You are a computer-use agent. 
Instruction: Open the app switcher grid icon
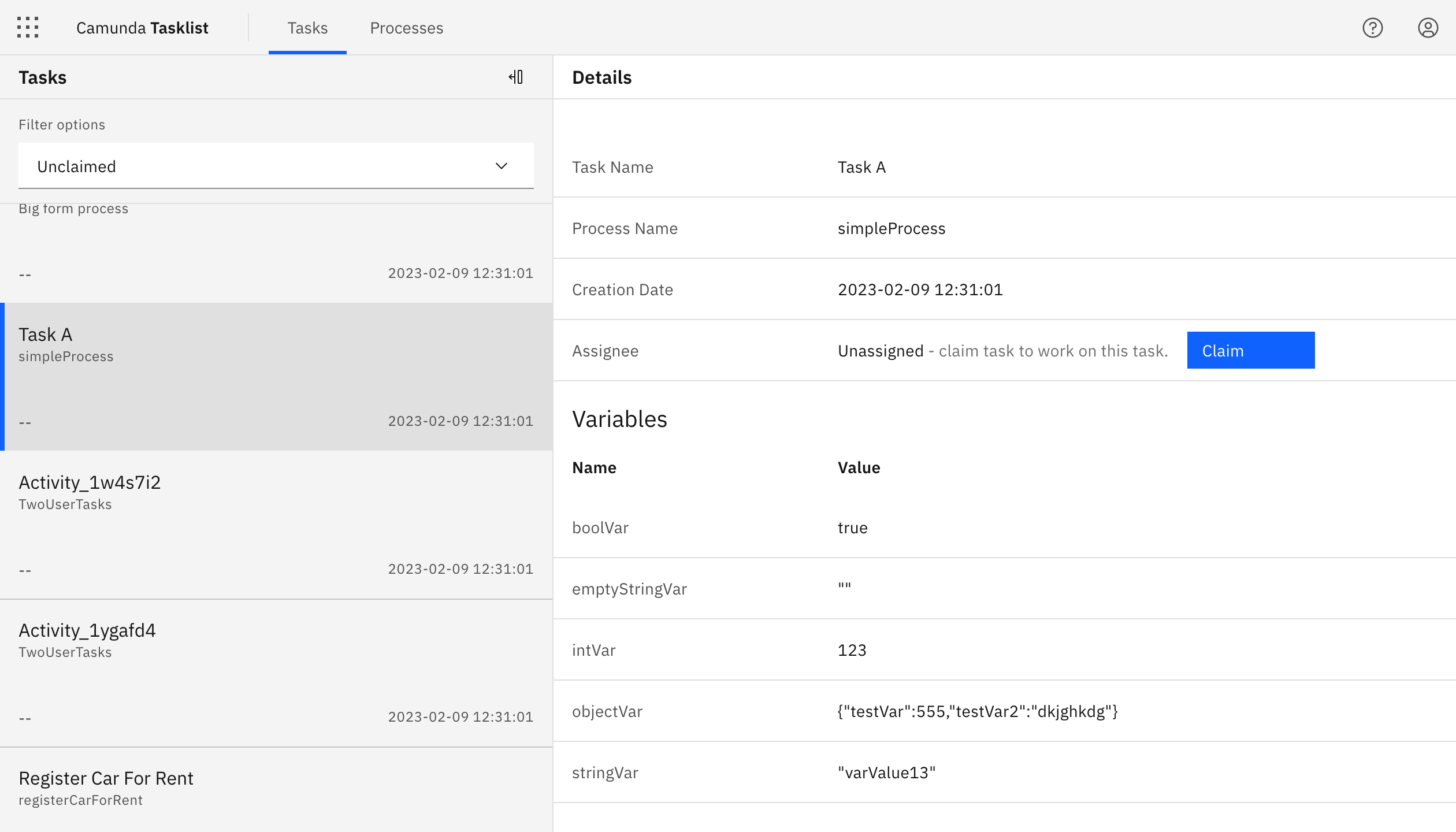(x=28, y=27)
